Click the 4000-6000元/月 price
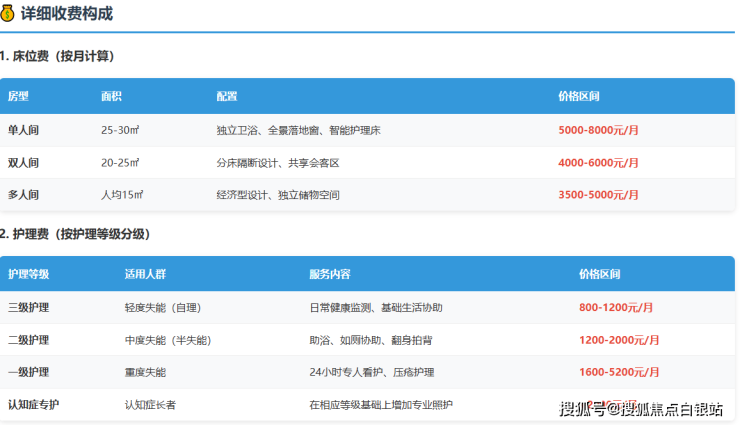 coord(598,162)
